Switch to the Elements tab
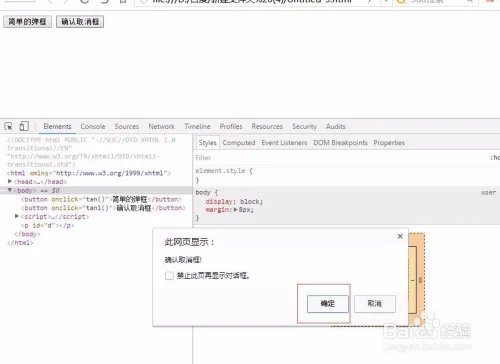The width and height of the screenshot is (500, 364). [57, 127]
